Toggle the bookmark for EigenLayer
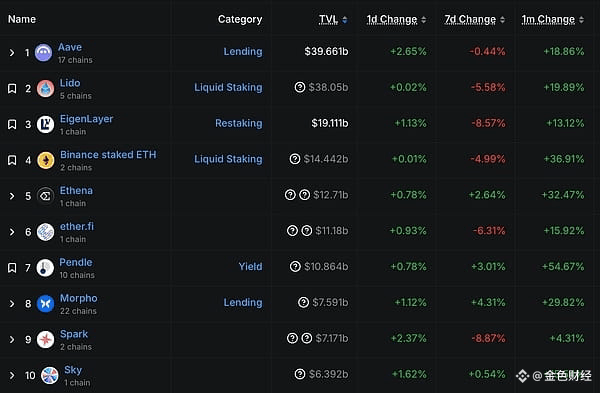The width and height of the screenshot is (600, 393). pyautogui.click(x=12, y=124)
